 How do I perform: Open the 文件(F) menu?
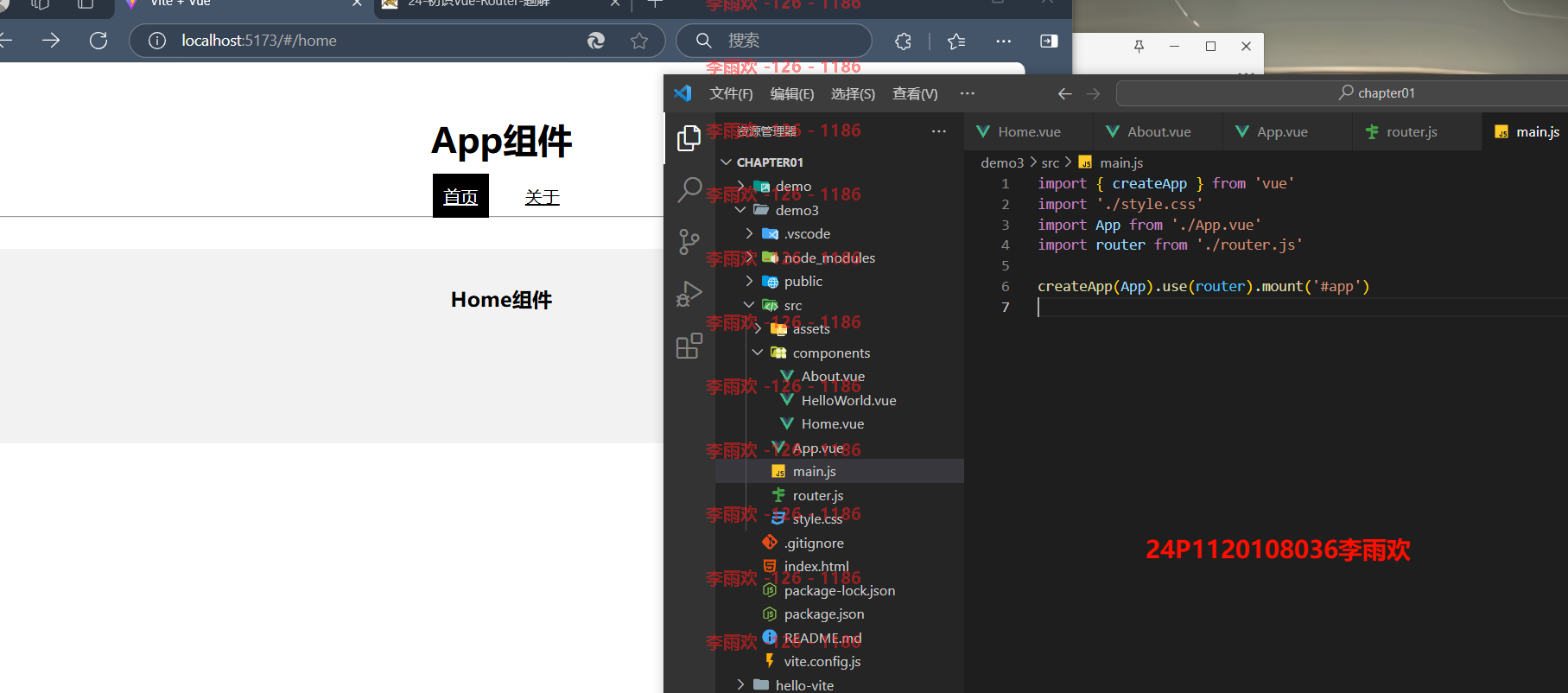[731, 93]
